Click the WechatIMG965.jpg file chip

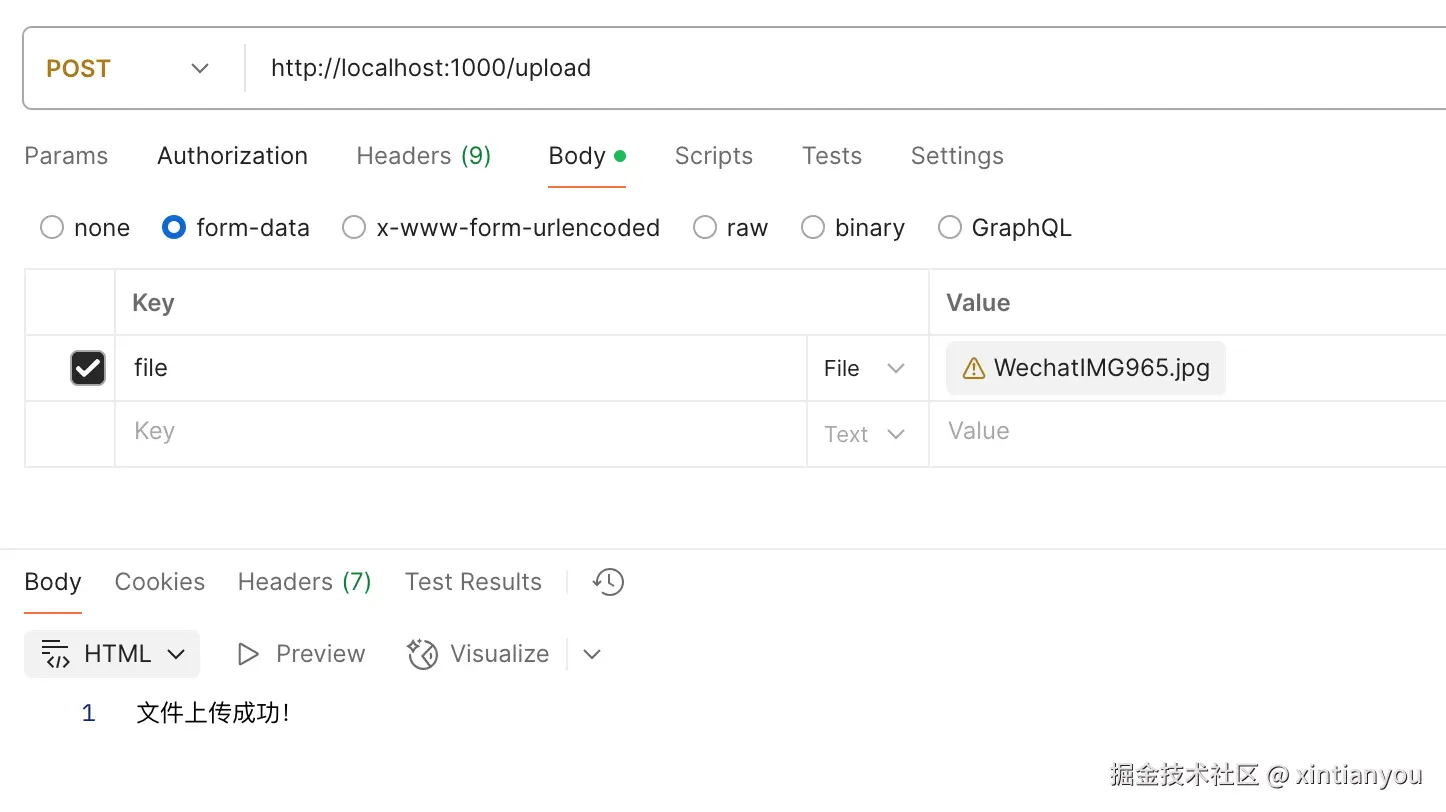click(1100, 368)
